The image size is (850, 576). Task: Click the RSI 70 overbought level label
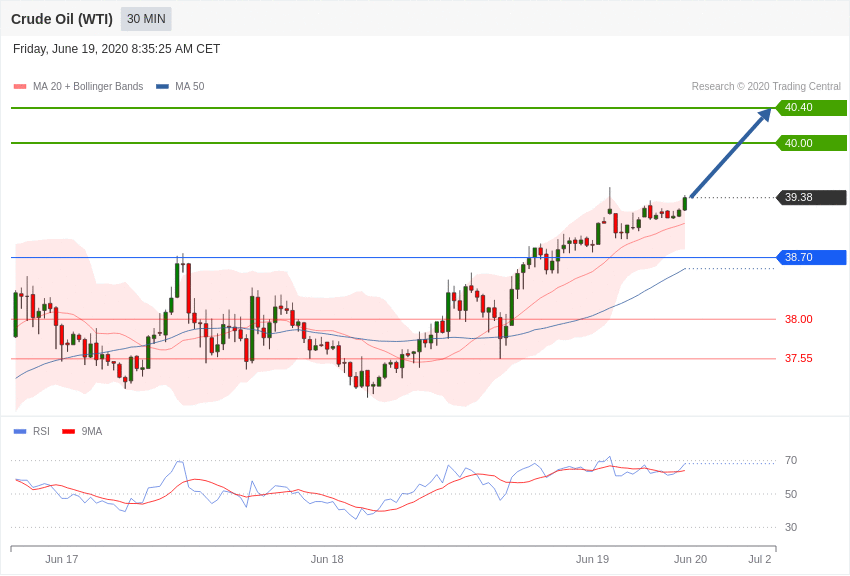coord(791,461)
